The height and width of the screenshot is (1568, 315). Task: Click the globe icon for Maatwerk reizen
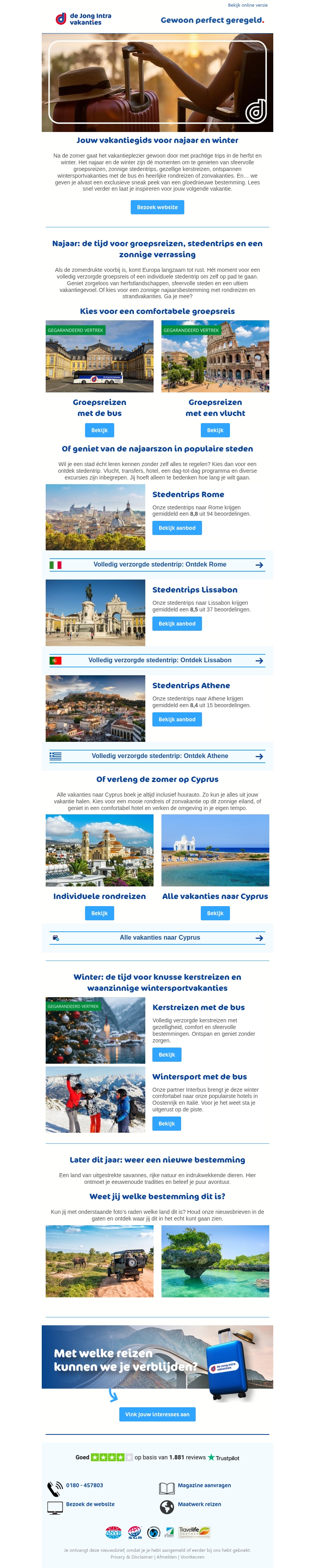[167, 1507]
